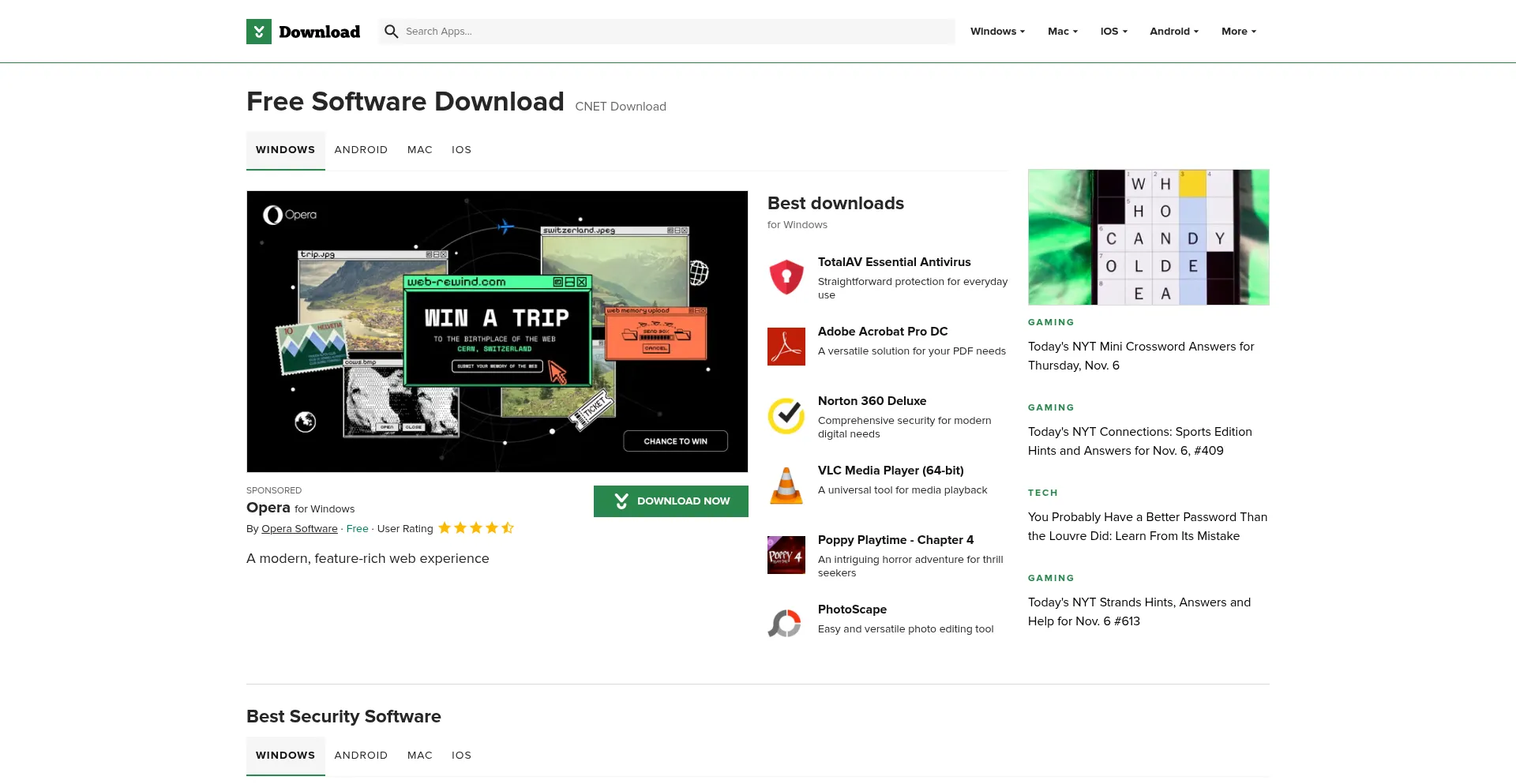Expand the Windows navigation dropdown
The image size is (1516, 784).
tap(997, 32)
